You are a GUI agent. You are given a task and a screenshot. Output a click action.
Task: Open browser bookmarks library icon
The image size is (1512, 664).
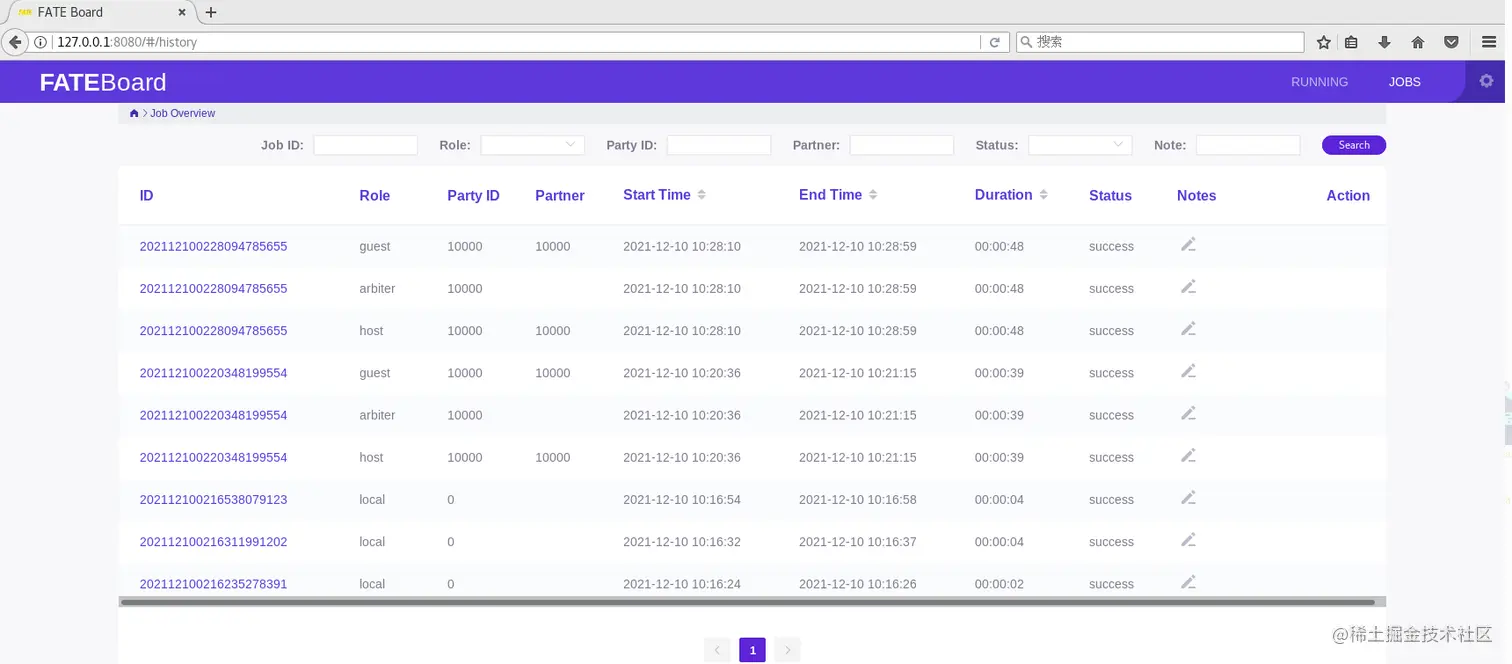click(x=1351, y=42)
